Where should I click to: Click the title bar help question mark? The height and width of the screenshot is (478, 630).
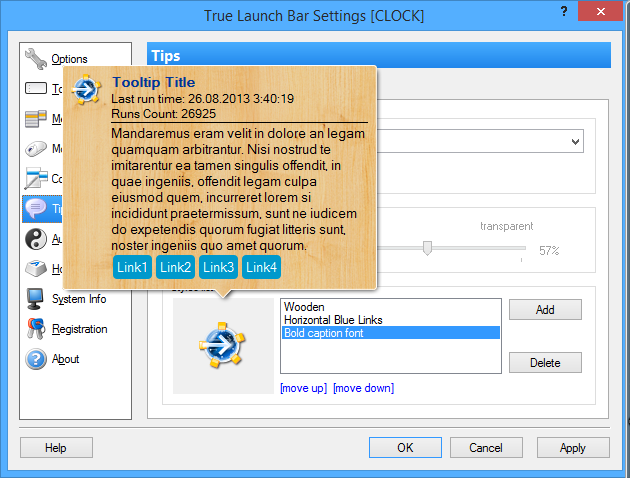[564, 11]
